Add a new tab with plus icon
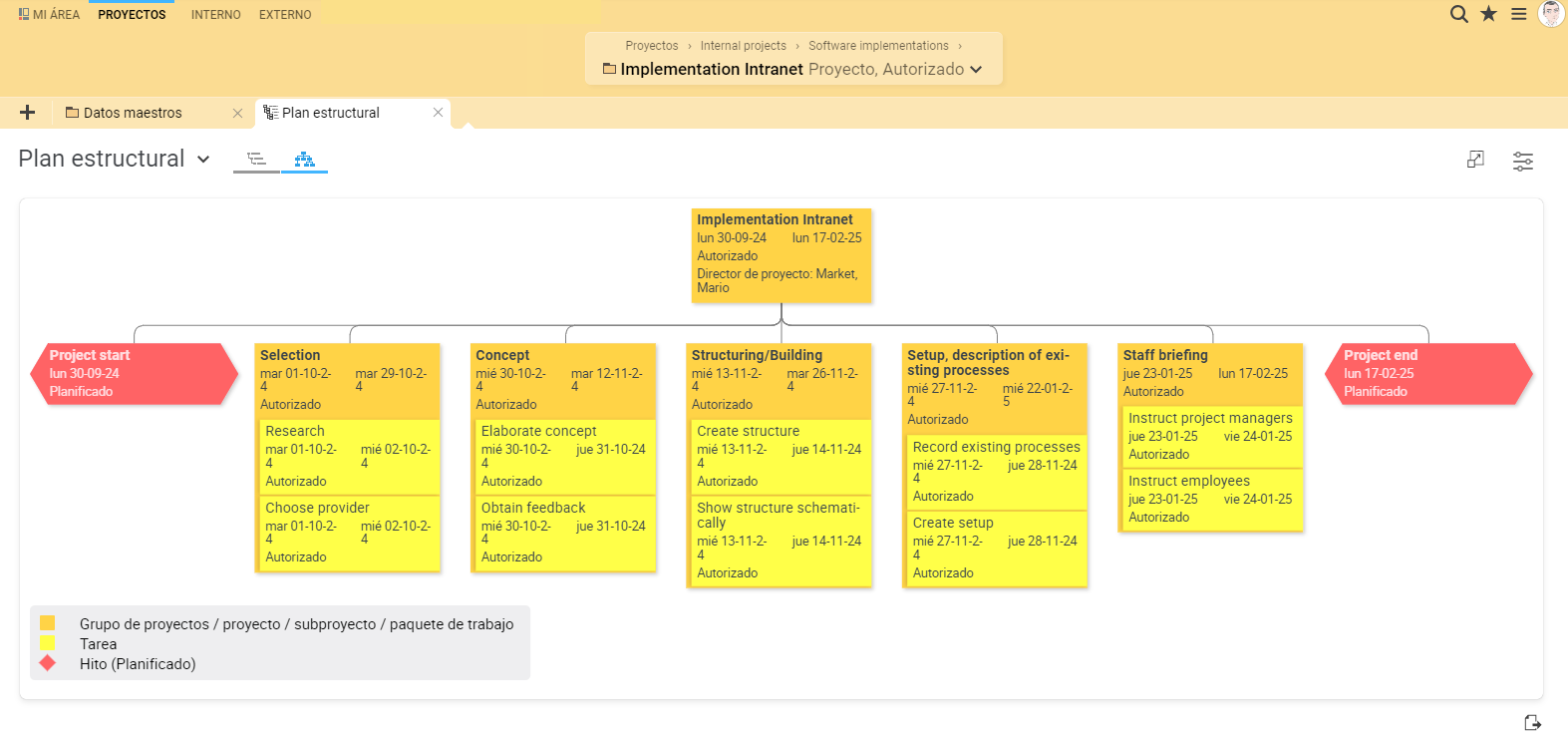The width and height of the screenshot is (1568, 737). (27, 113)
